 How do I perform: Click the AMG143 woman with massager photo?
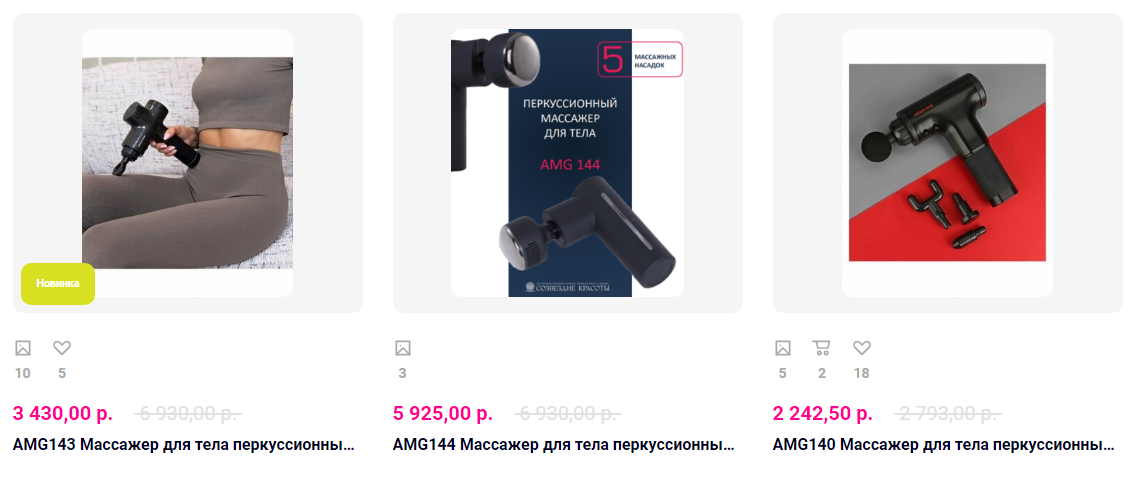pyautogui.click(x=187, y=163)
